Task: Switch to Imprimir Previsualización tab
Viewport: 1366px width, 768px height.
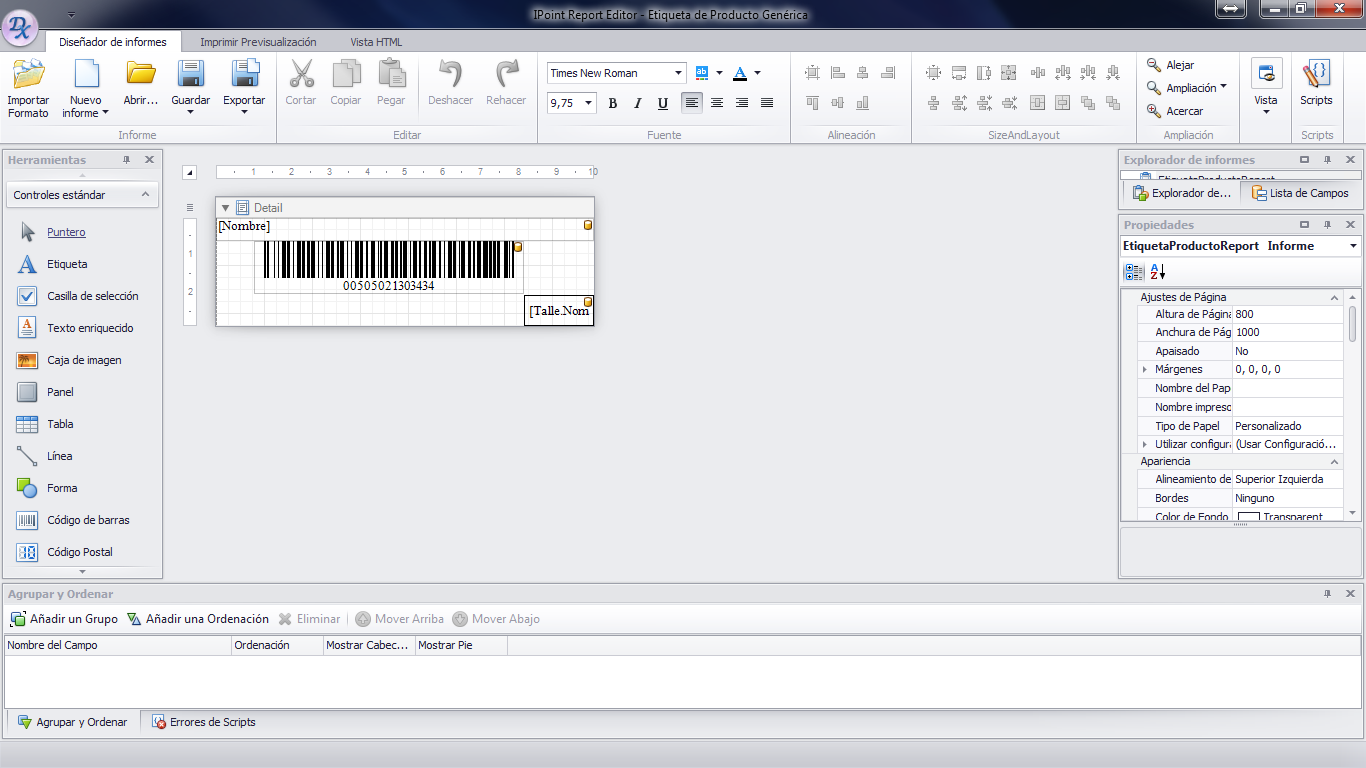Action: pos(258,42)
